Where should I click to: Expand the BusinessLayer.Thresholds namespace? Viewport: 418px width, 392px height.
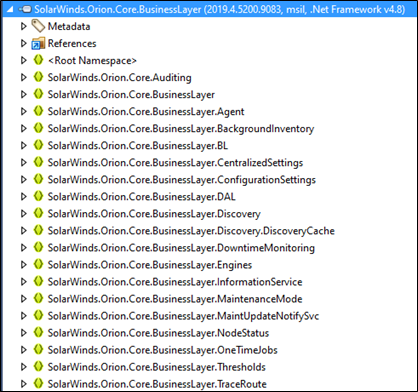23,366
